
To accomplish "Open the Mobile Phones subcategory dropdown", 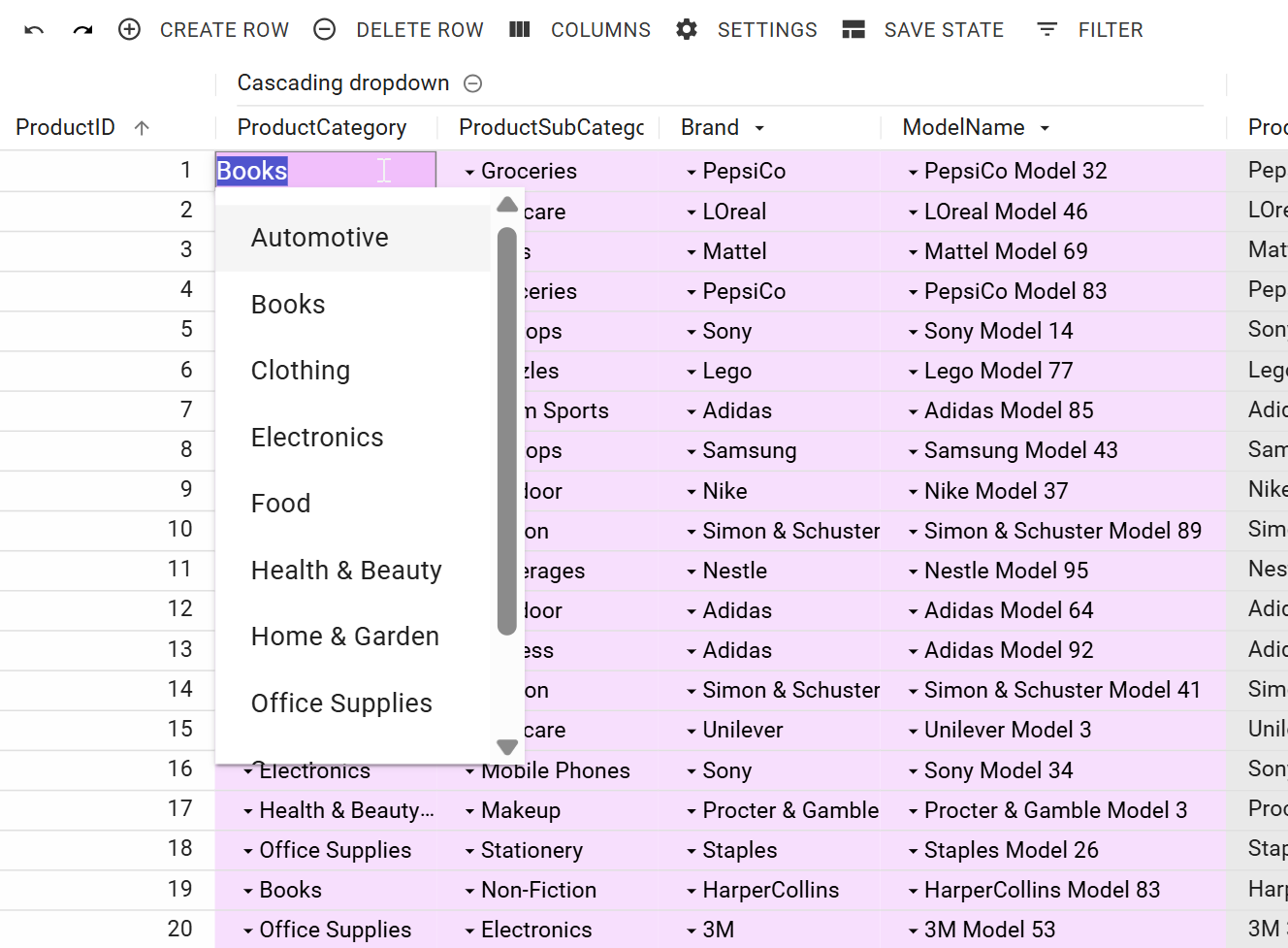I will click(469, 771).
